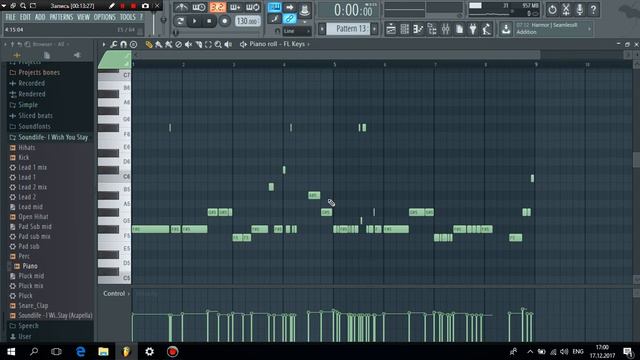Open the Playlist view
The image size is (640, 360).
click(x=391, y=29)
